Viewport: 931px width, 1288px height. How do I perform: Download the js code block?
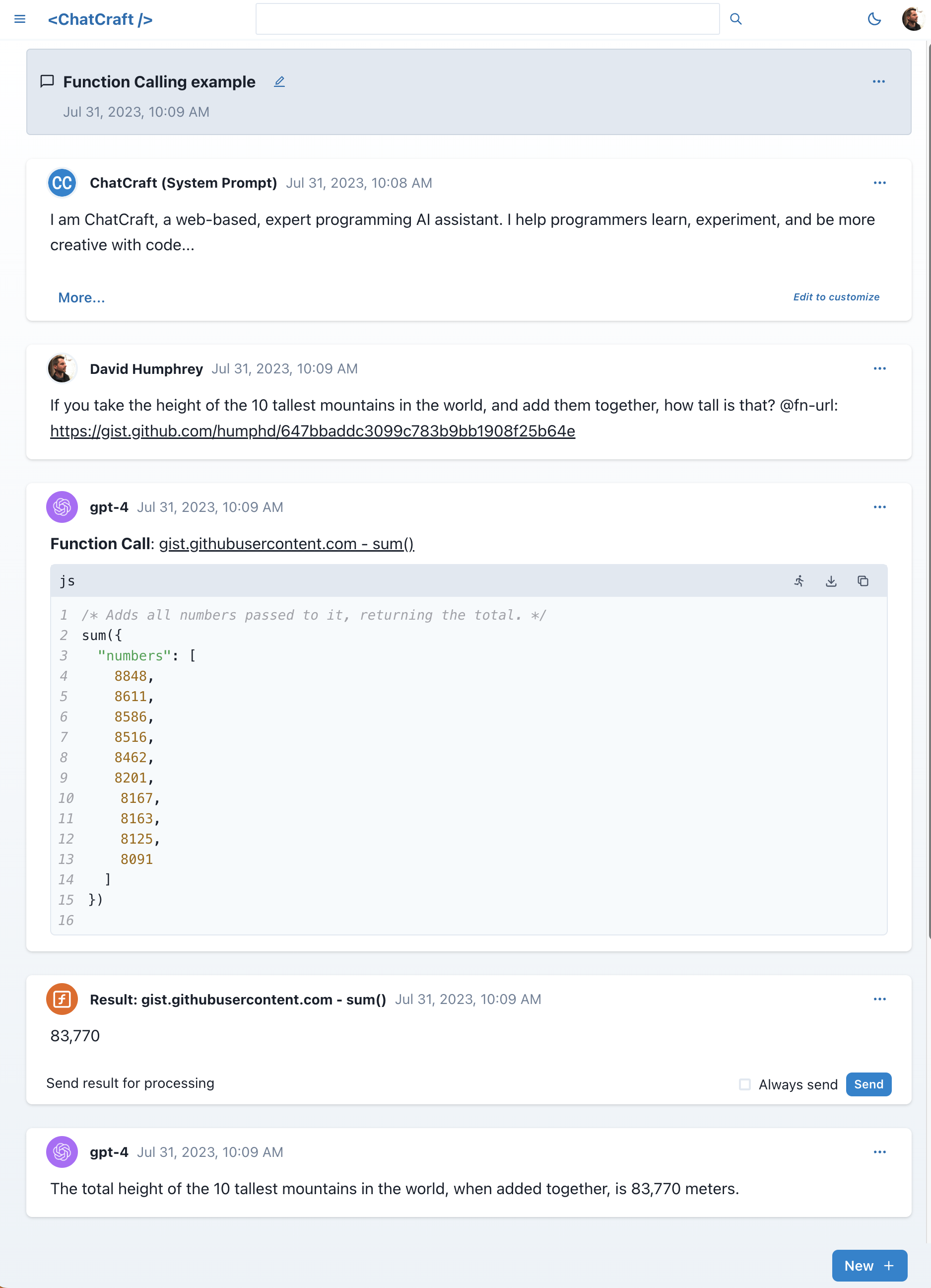pyautogui.click(x=831, y=581)
